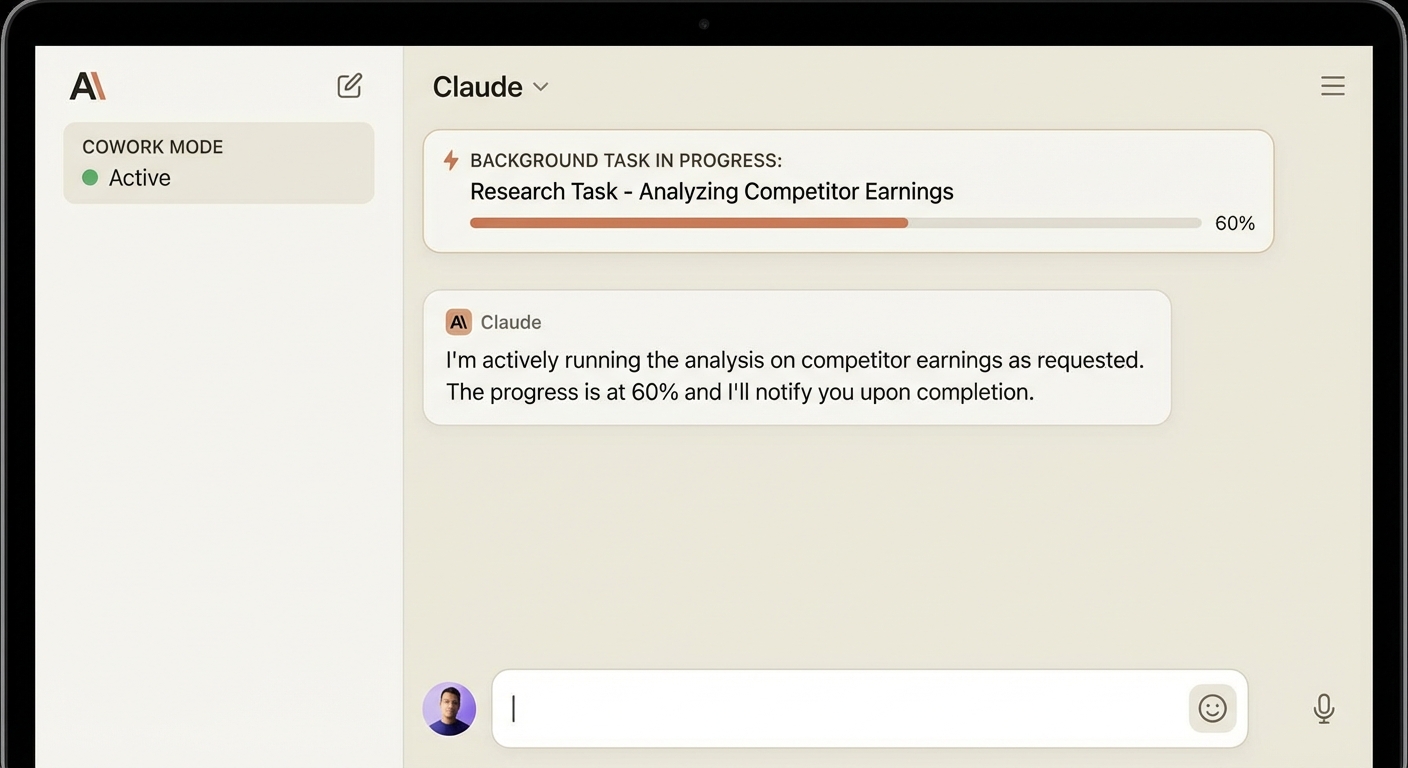Click your profile avatar beside the input field
The height and width of the screenshot is (768, 1408).
pos(449,708)
